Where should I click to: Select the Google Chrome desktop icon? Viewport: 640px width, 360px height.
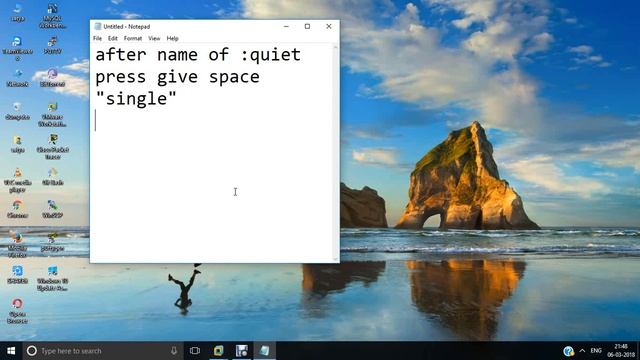pyautogui.click(x=17, y=209)
